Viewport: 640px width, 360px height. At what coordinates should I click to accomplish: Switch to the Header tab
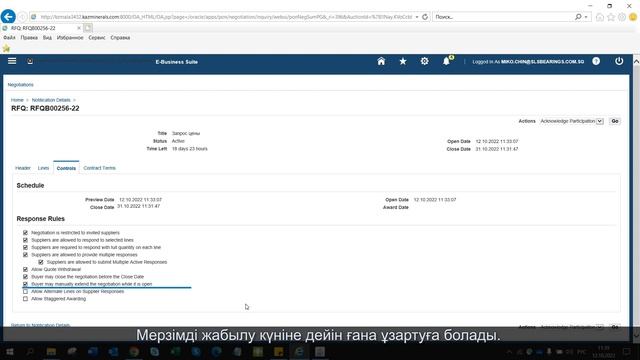pos(23,168)
